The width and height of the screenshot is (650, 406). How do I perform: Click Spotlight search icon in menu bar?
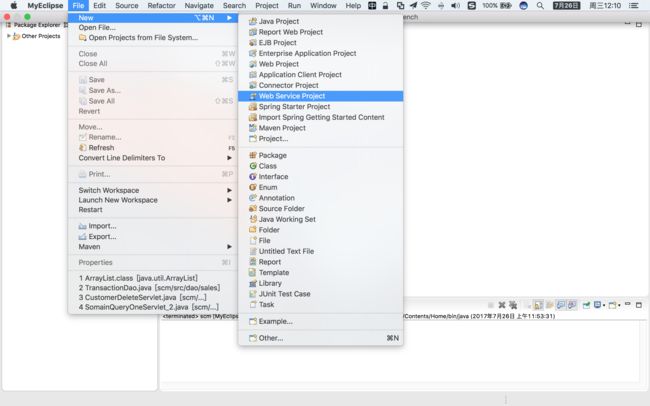pyautogui.click(x=540, y=5)
